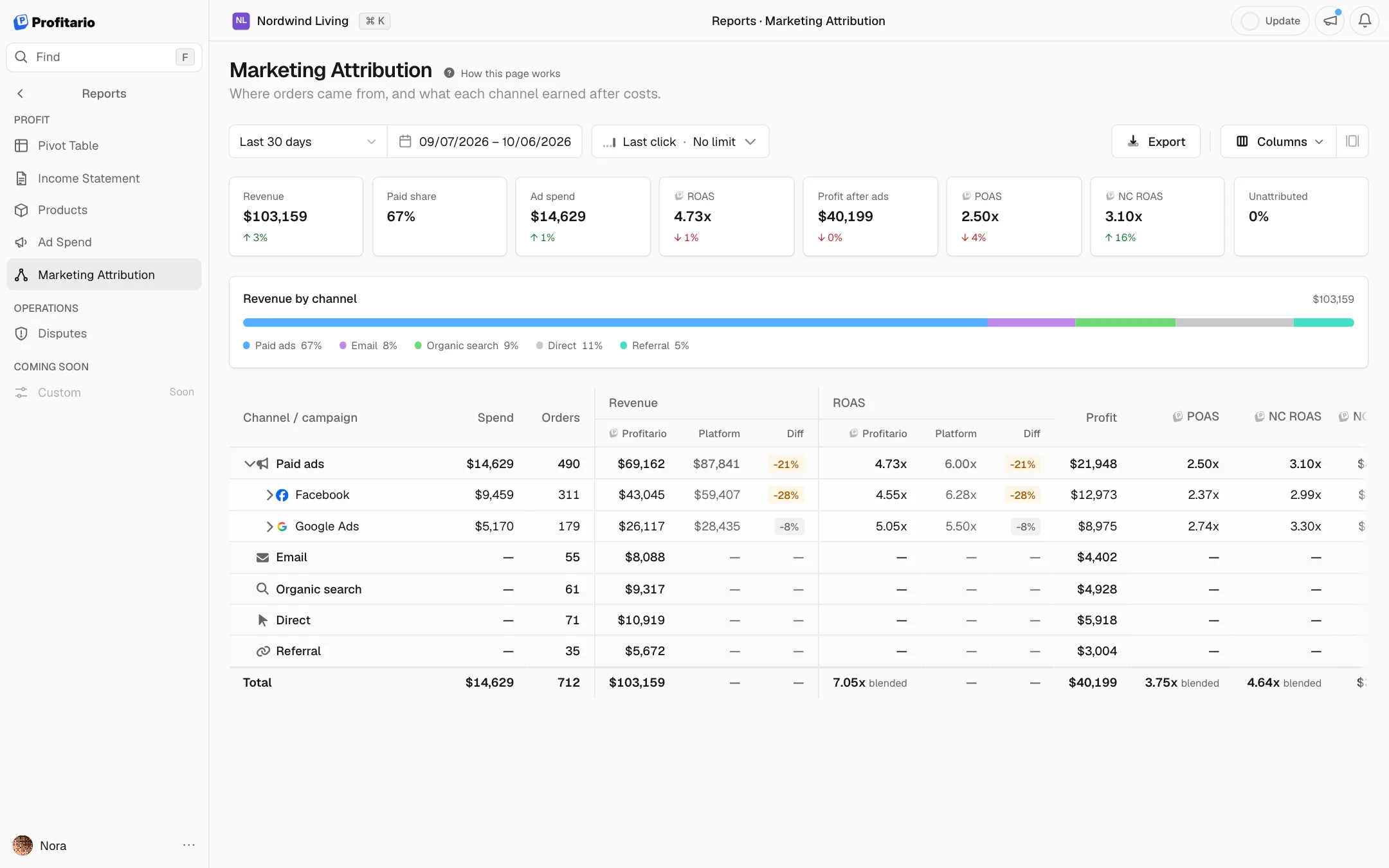Collapse the Paid ads row
The image size is (1389, 868).
[249, 464]
